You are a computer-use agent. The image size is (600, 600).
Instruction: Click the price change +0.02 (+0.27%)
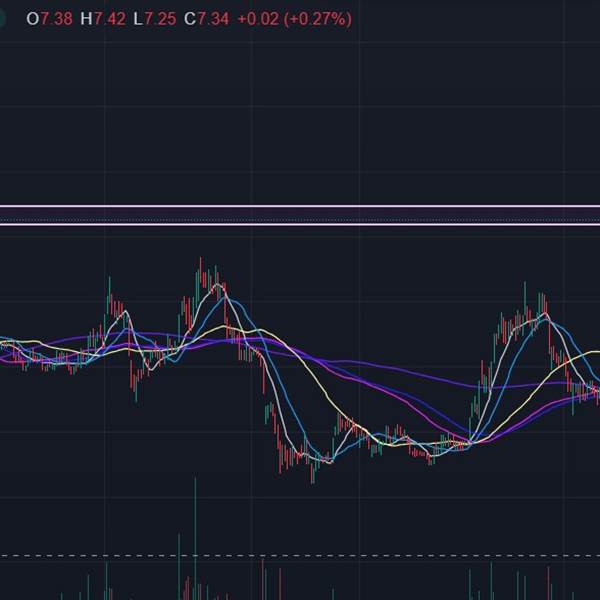pyautogui.click(x=294, y=19)
